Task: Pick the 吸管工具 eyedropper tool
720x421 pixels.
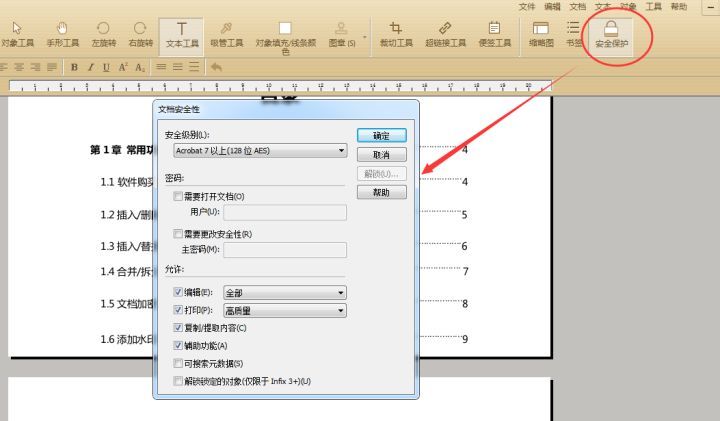Action: coord(226,34)
